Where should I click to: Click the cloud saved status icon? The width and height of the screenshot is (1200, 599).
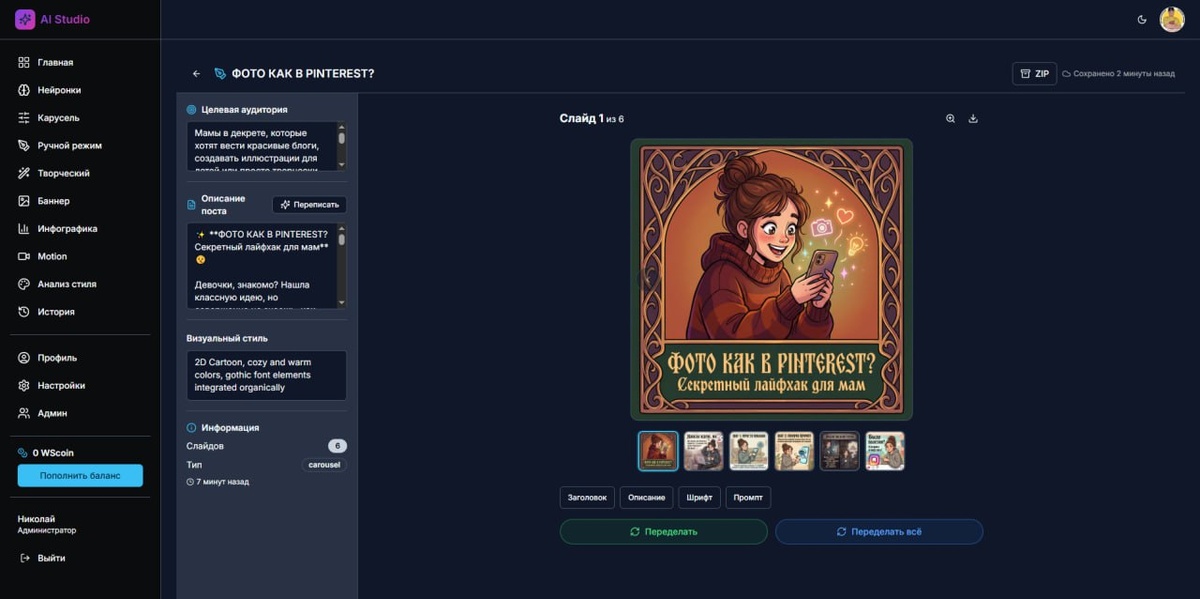pyautogui.click(x=1066, y=74)
